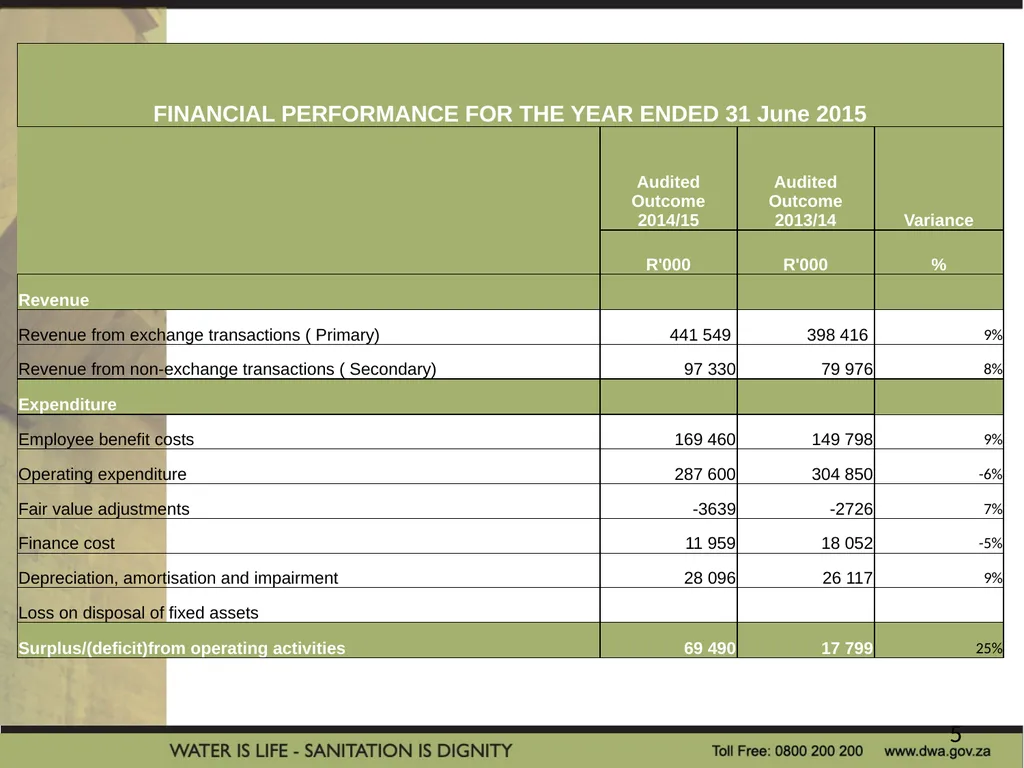Open the www.dwa.gov.za link
The width and height of the screenshot is (1024, 768).
(x=937, y=751)
